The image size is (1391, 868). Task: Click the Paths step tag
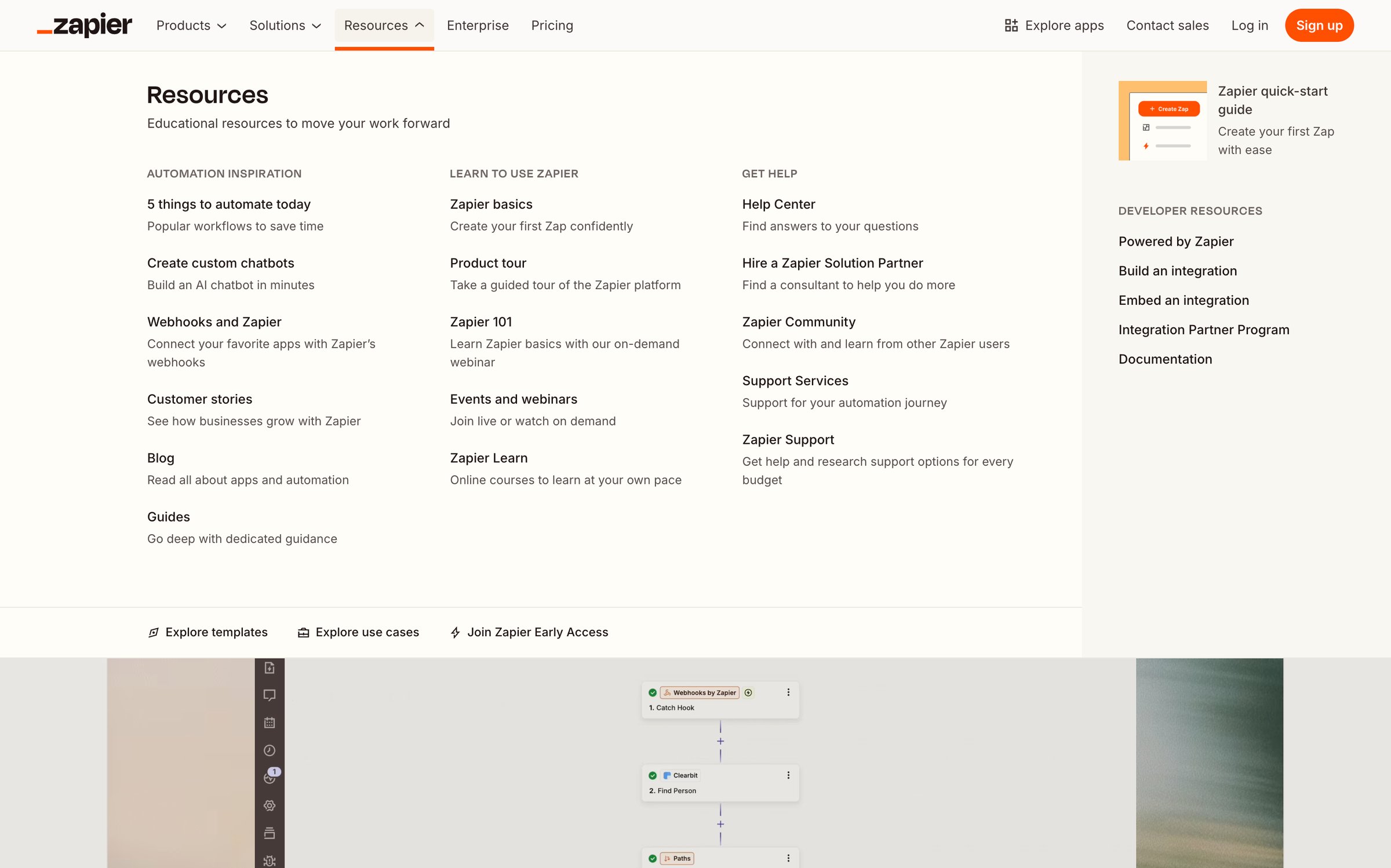tap(677, 858)
